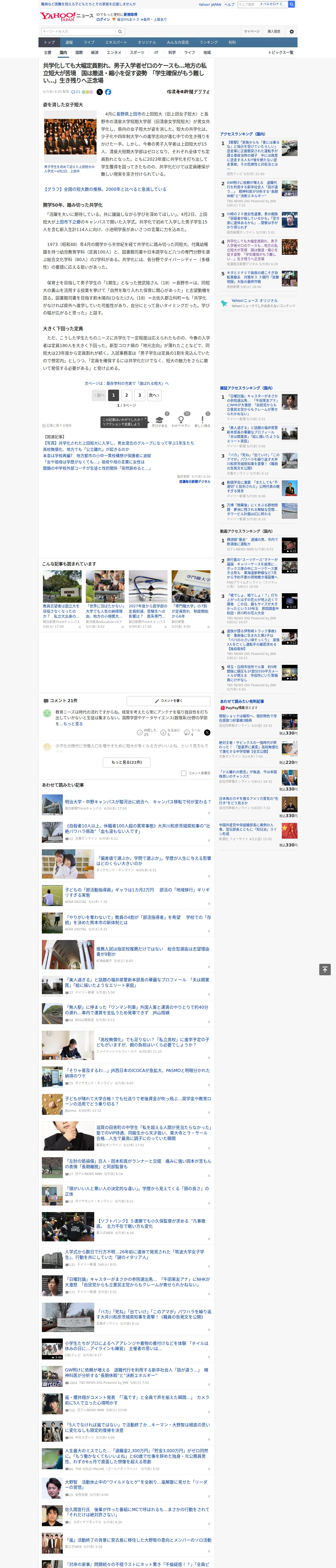Click the 「専門職大学」recommended article thumbnail

191,586
